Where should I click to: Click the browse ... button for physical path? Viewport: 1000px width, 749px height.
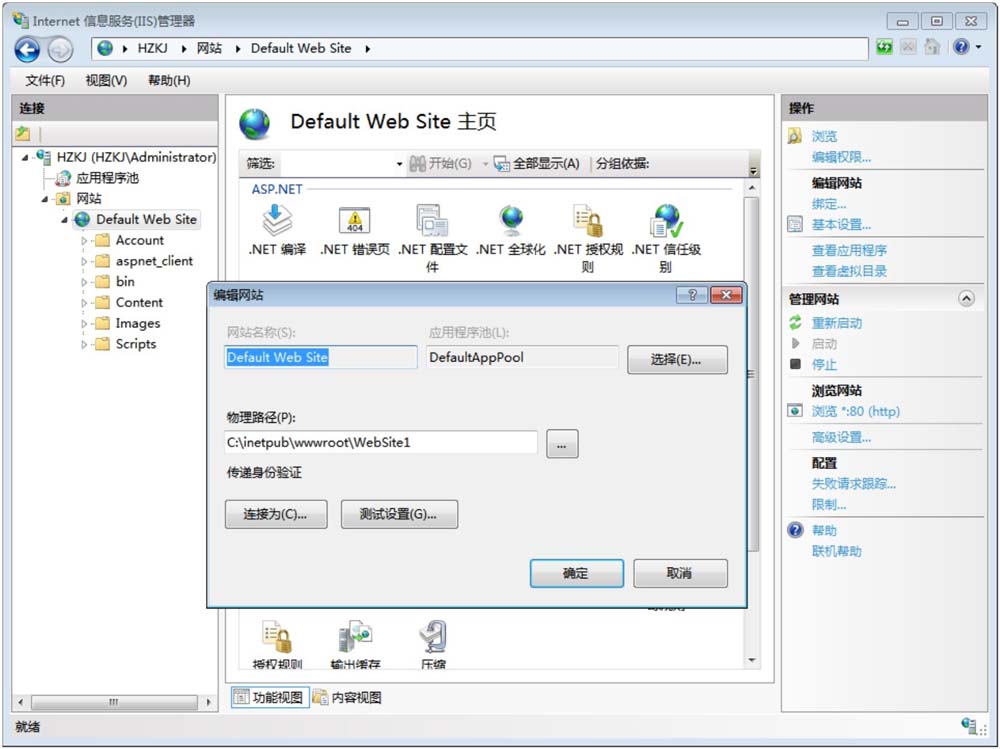[x=562, y=444]
